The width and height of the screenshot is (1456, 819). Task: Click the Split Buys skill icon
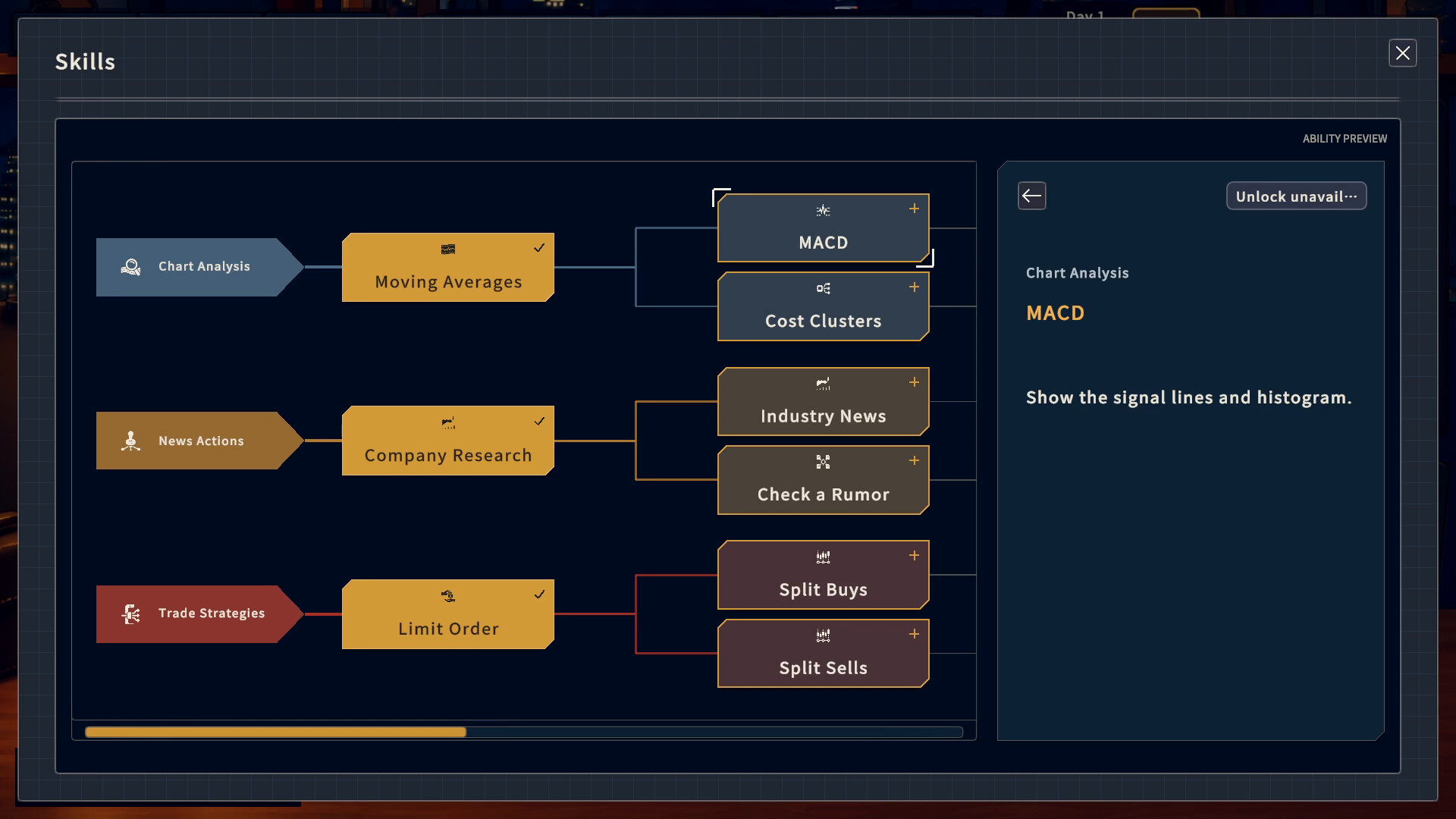pos(823,557)
